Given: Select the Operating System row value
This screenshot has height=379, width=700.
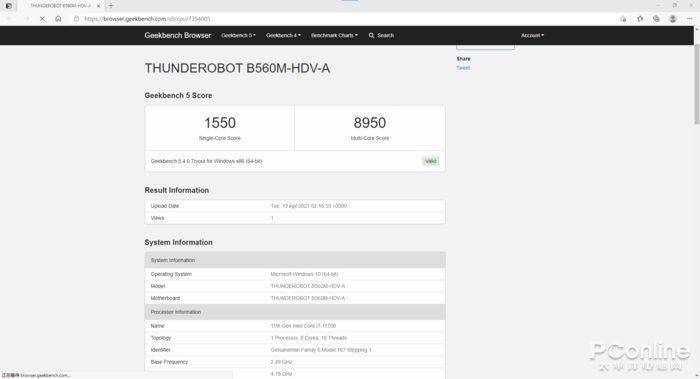Looking at the screenshot, I should (304, 274).
